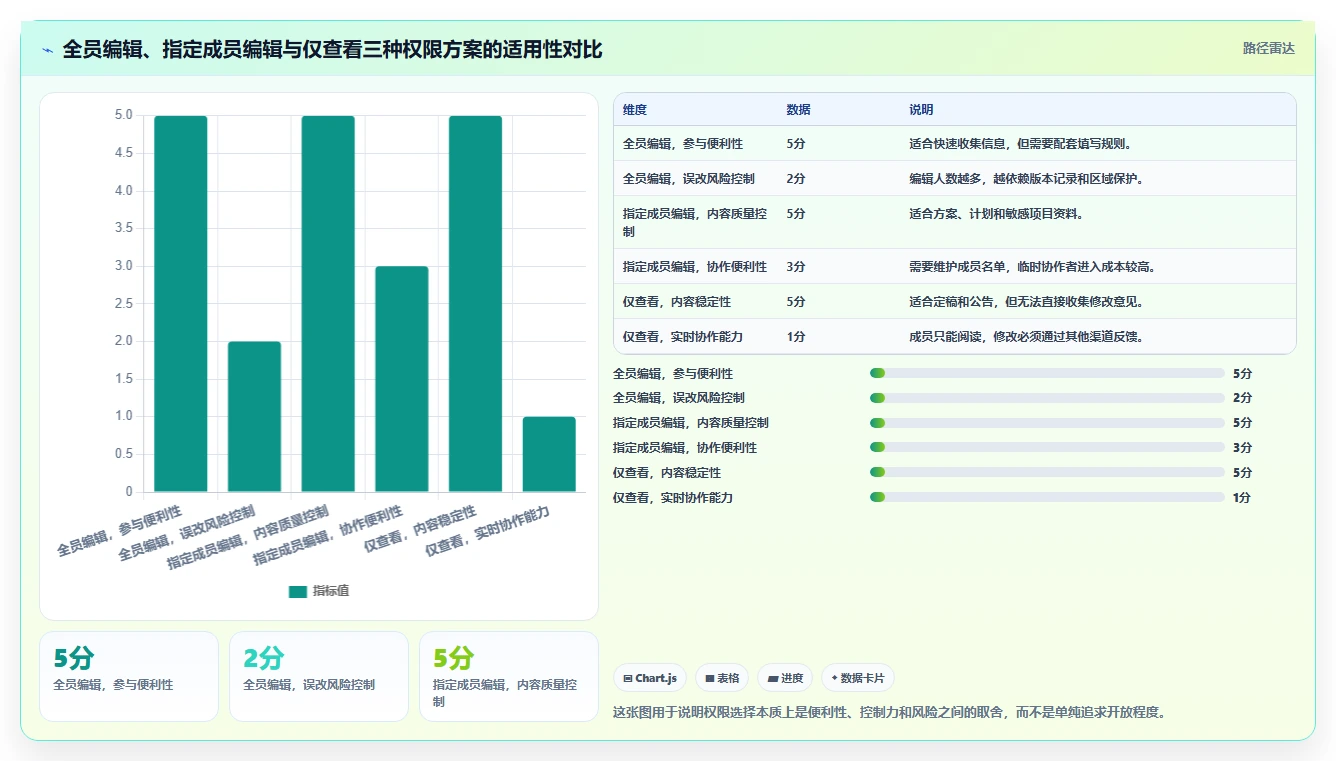Select the chart bar for 指定成员编辑，内容质量控制
Screen dimensions: 1336x761
[x=328, y=304]
